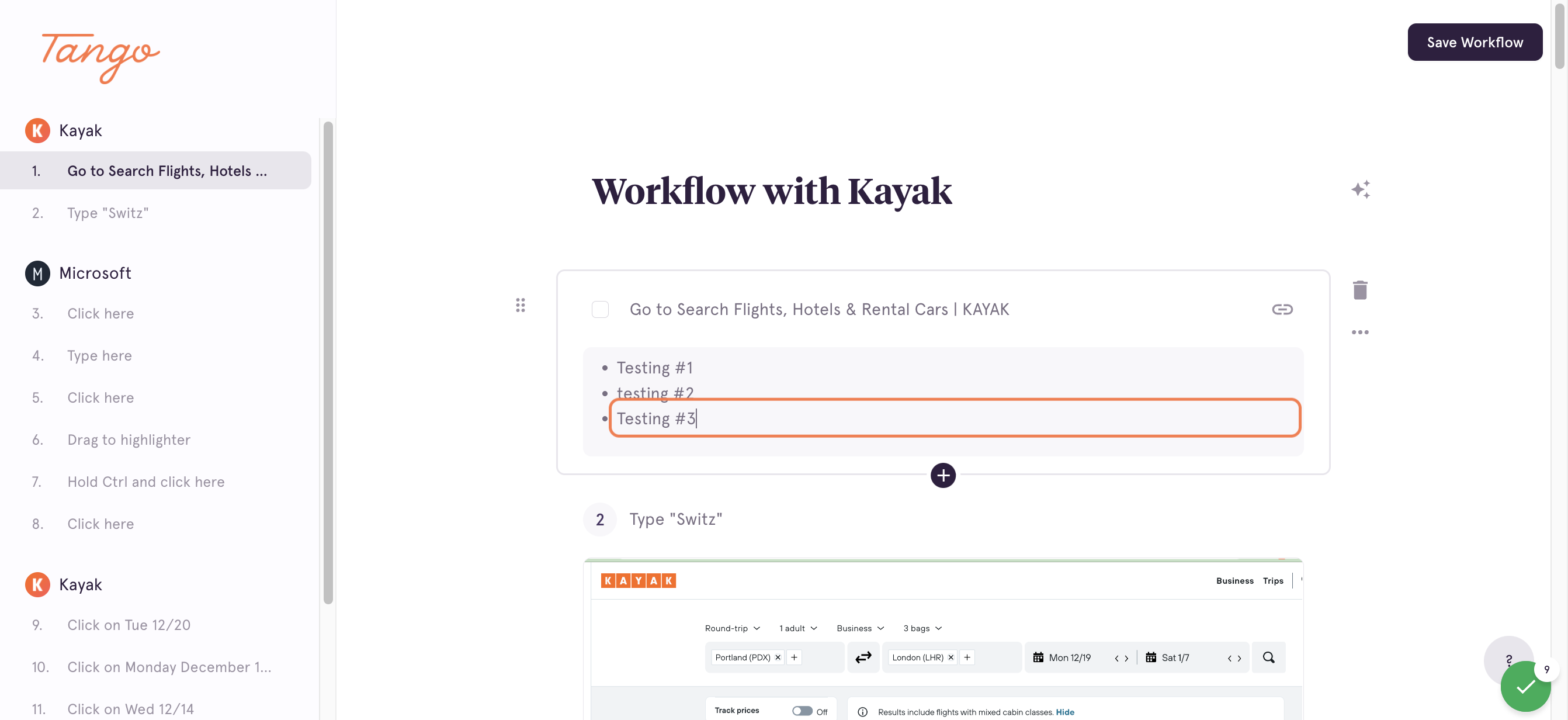1568x720 pixels.
Task: Open the three-dot step options menu
Action: (x=1360, y=332)
